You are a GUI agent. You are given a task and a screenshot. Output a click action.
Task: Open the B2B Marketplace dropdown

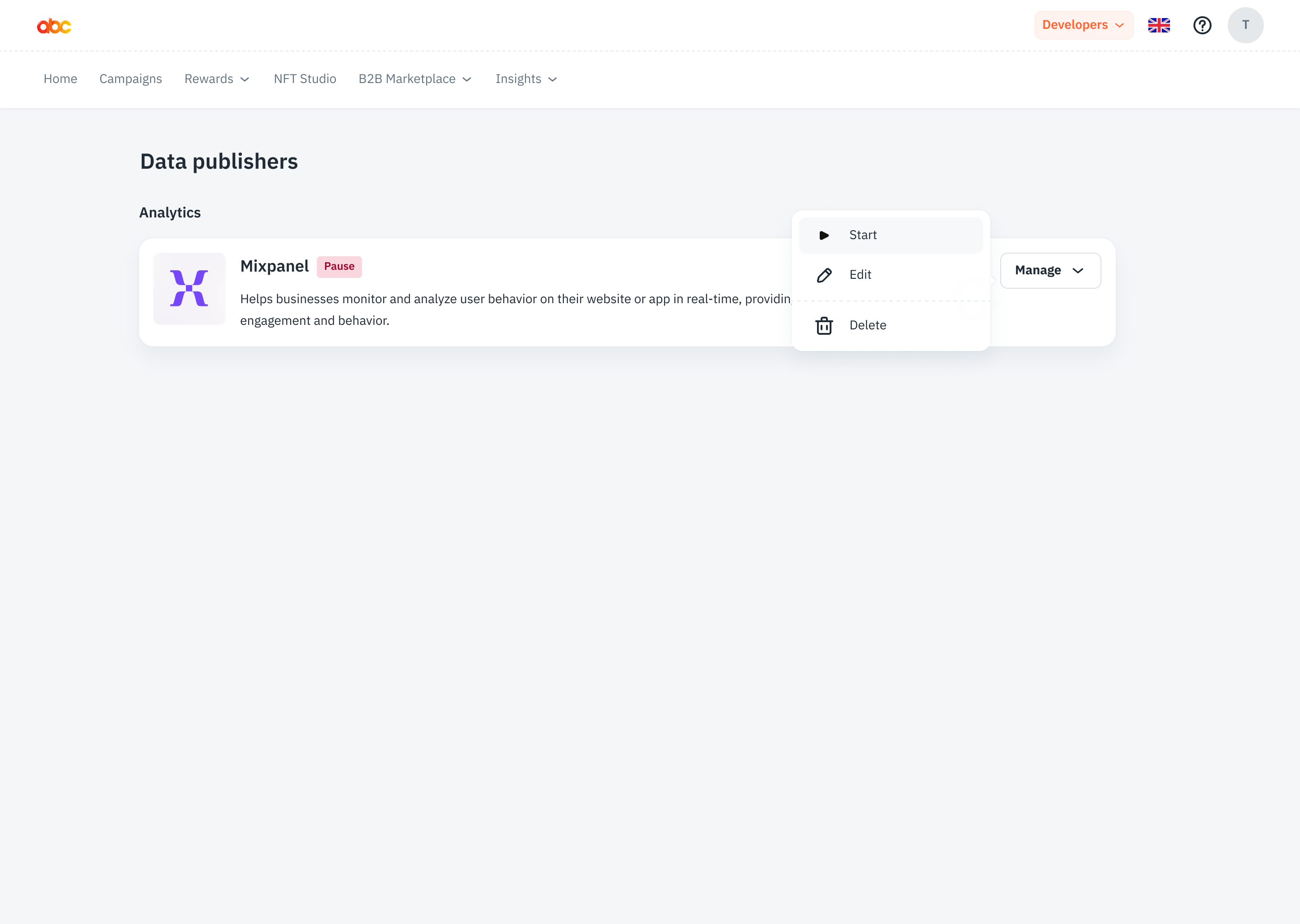pos(415,79)
